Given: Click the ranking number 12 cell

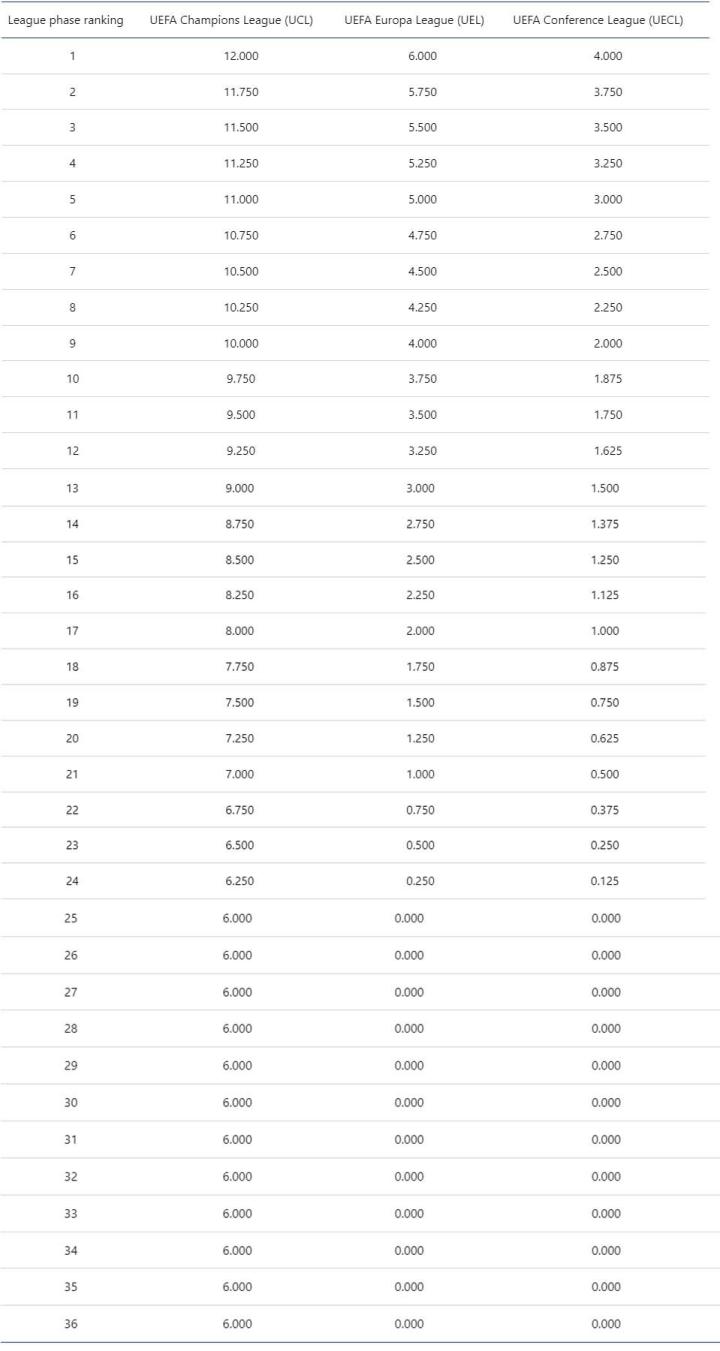Looking at the screenshot, I should tap(72, 451).
